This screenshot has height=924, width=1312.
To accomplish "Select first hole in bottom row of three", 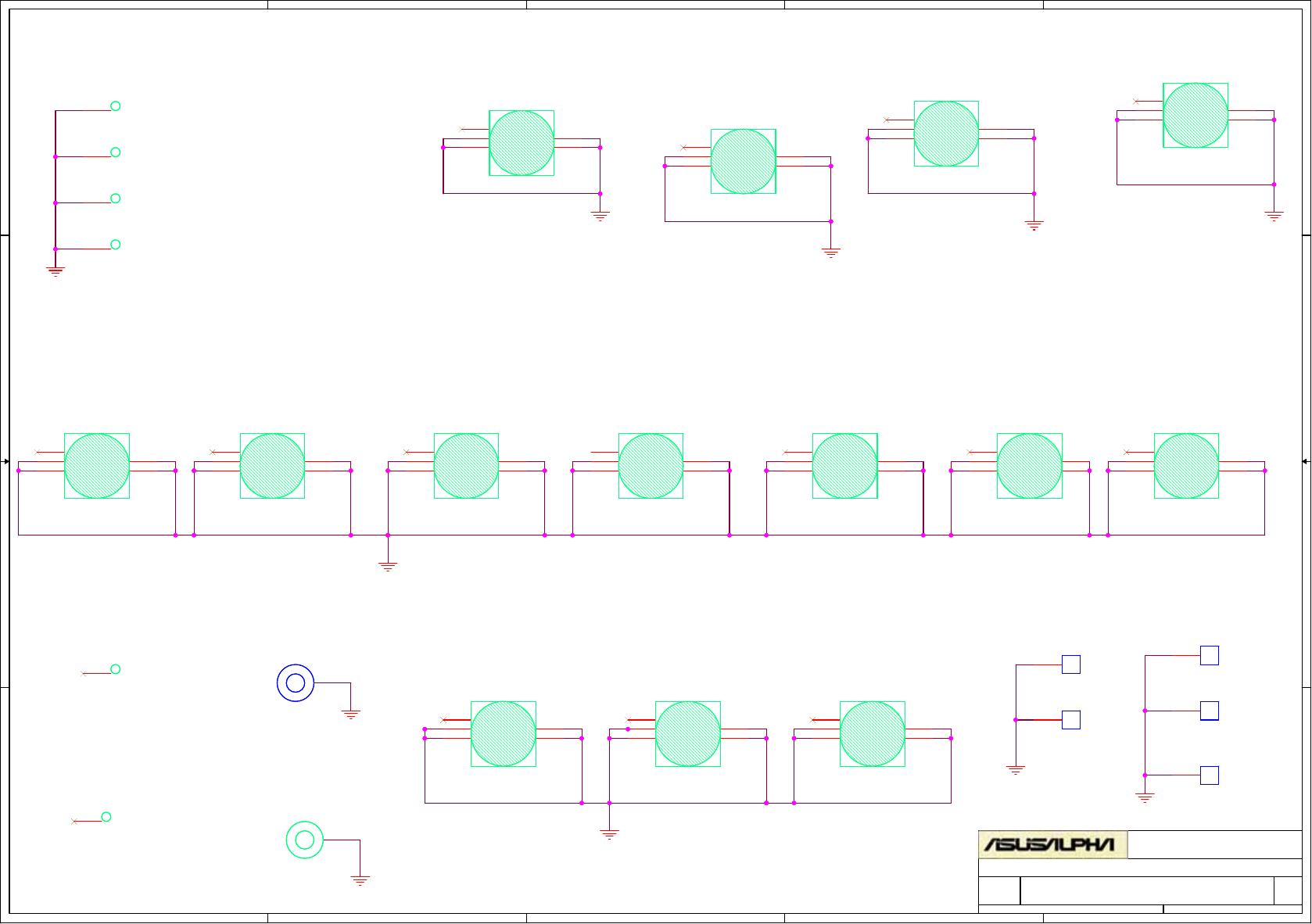I will (504, 734).
